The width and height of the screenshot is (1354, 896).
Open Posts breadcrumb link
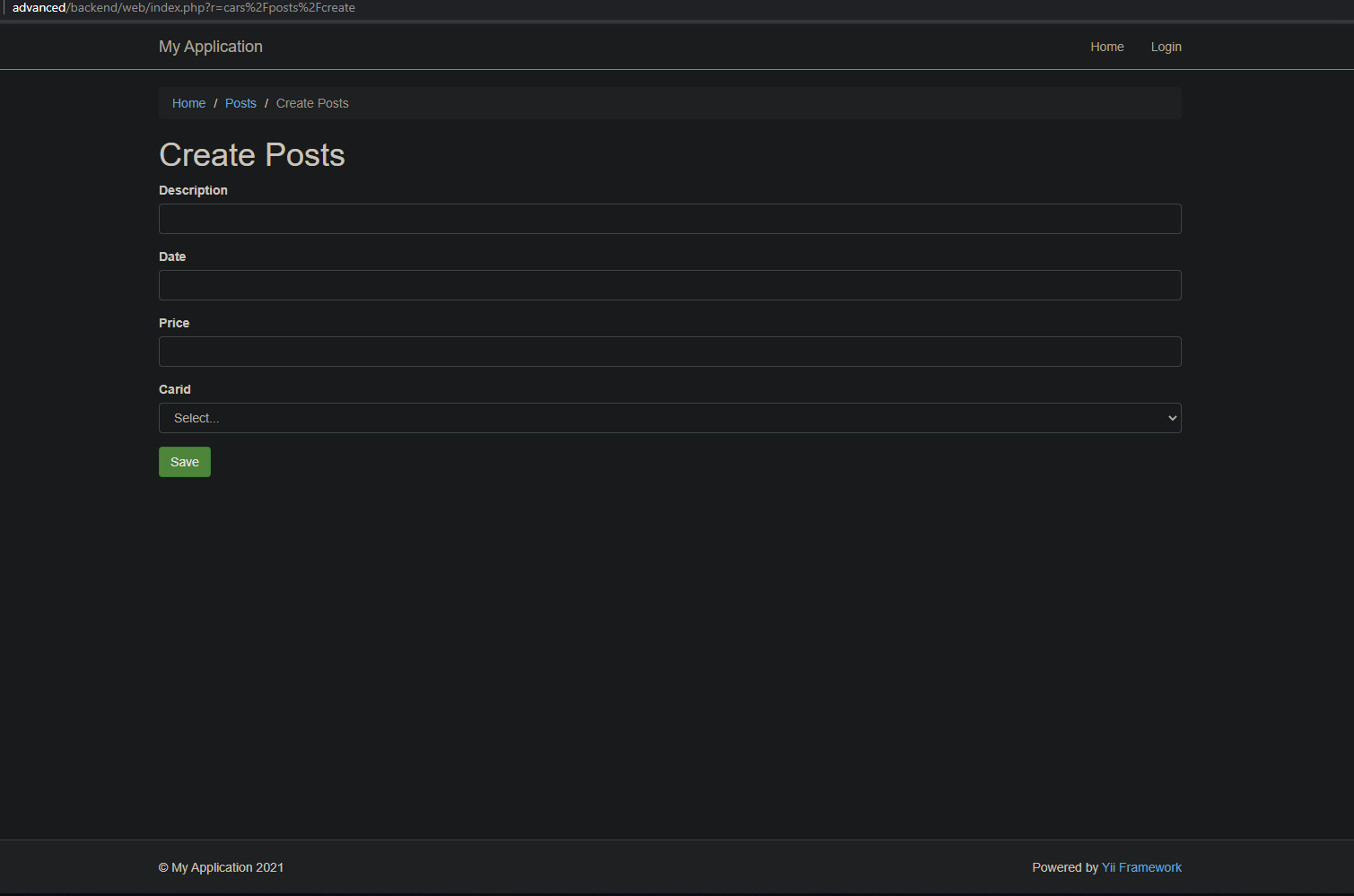pyautogui.click(x=240, y=103)
